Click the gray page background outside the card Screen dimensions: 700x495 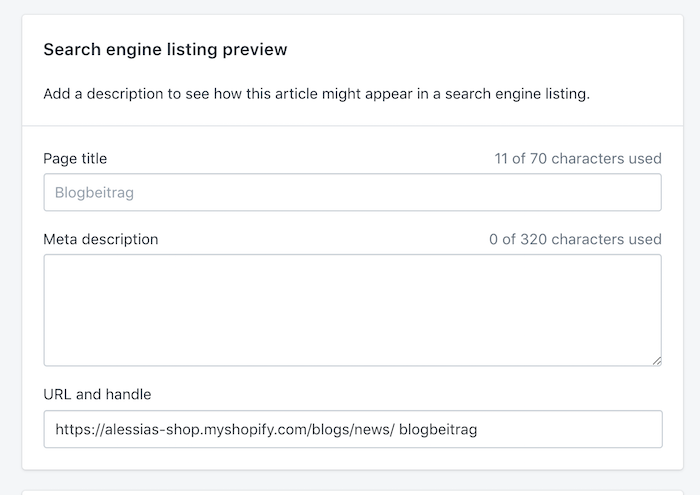click(10, 245)
